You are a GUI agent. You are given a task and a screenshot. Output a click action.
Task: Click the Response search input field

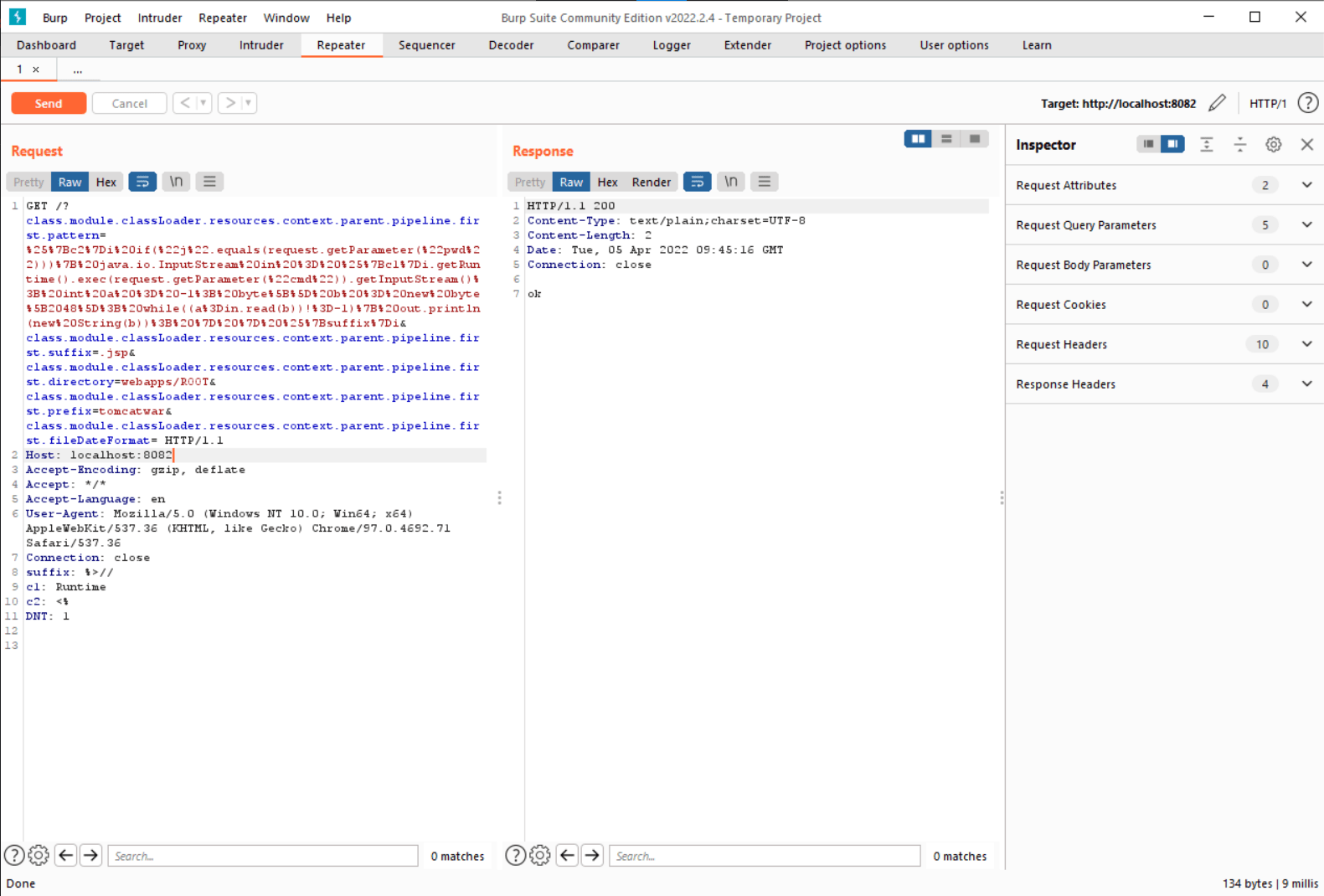tap(765, 855)
